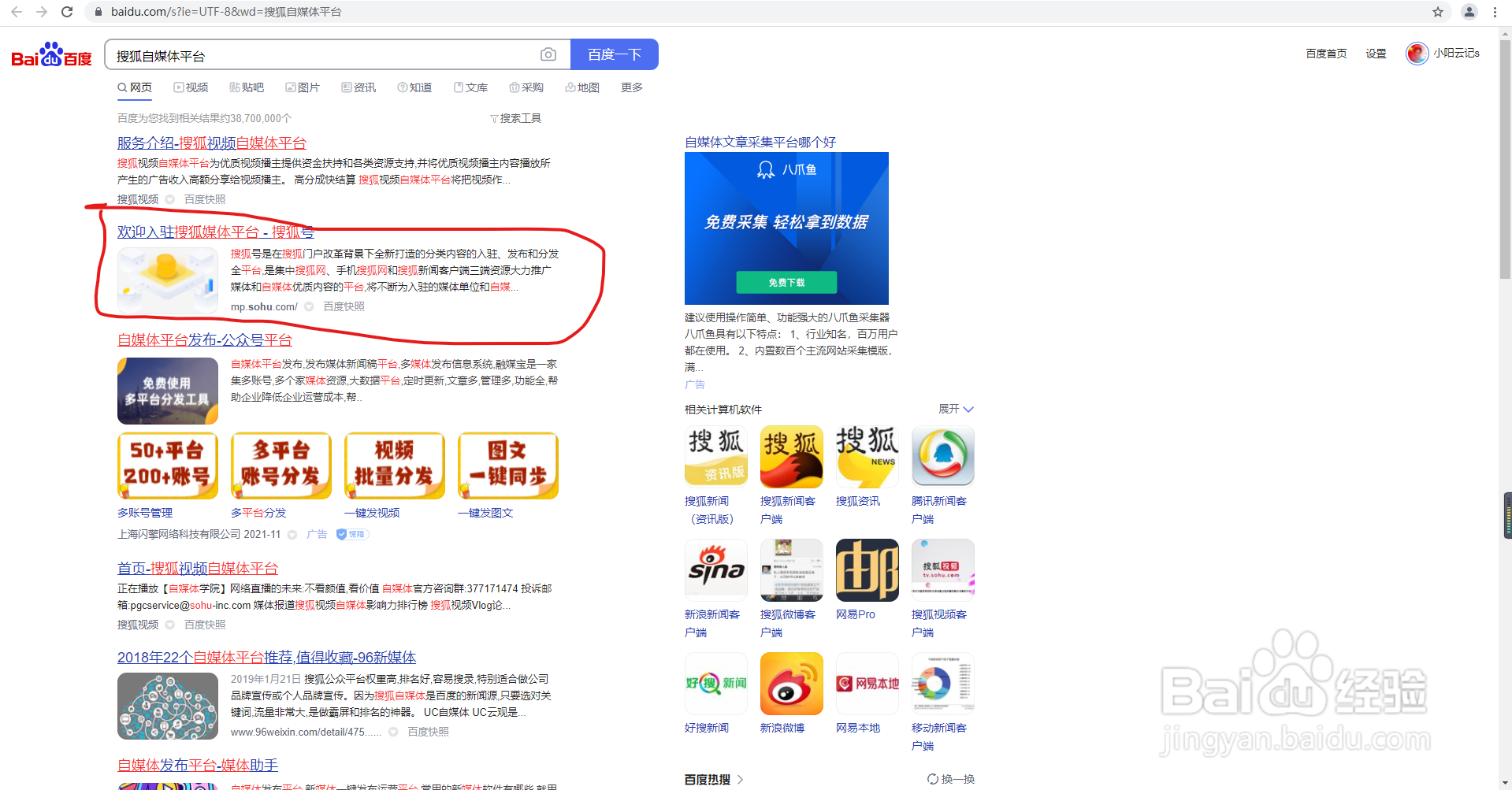
Task: Open the 多平台分发 image tile
Action: (x=281, y=465)
